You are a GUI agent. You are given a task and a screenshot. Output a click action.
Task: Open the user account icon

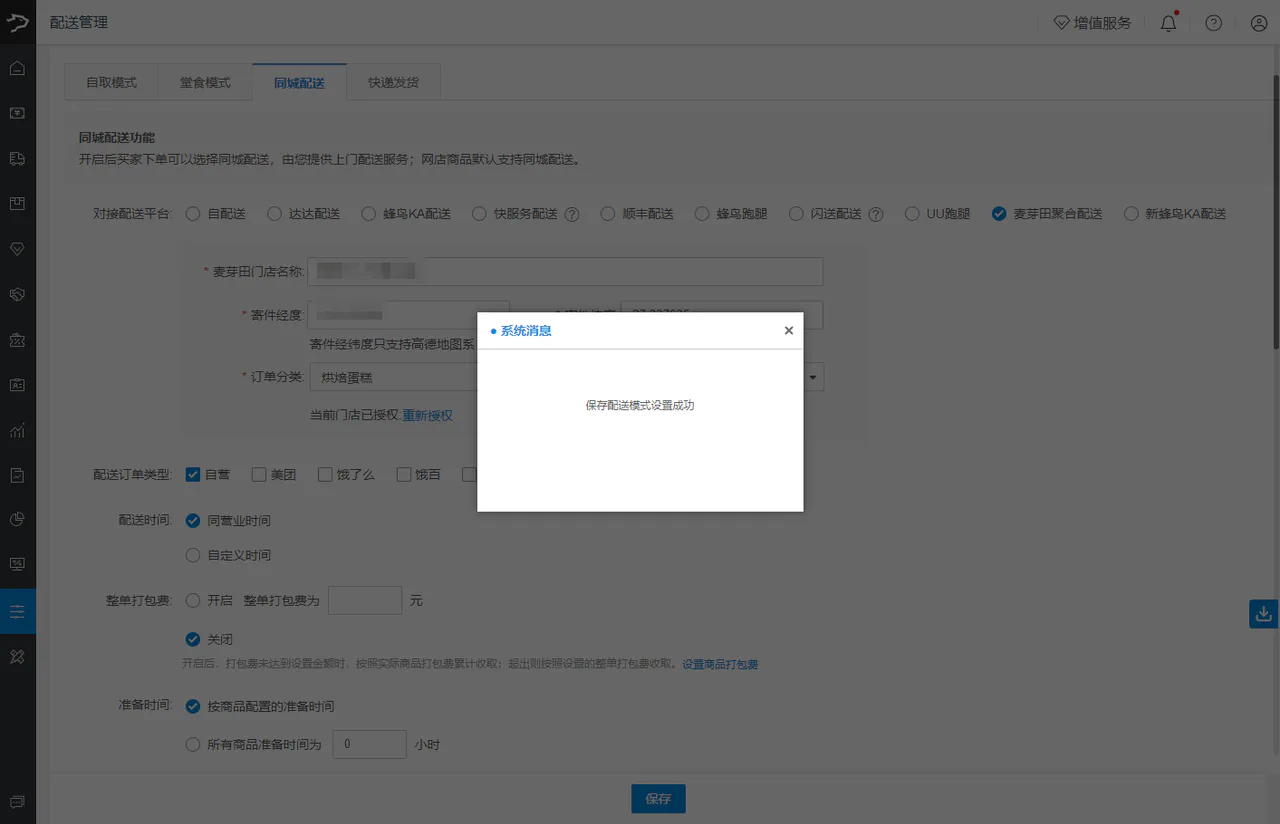[x=1259, y=22]
